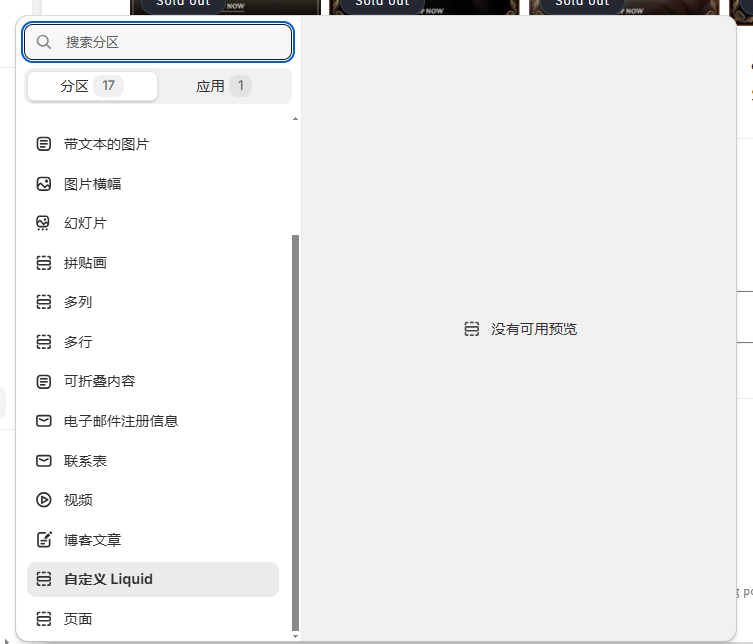753x644 pixels.
Task: Switch to the 分区 tab
Action: pyautogui.click(x=92, y=86)
